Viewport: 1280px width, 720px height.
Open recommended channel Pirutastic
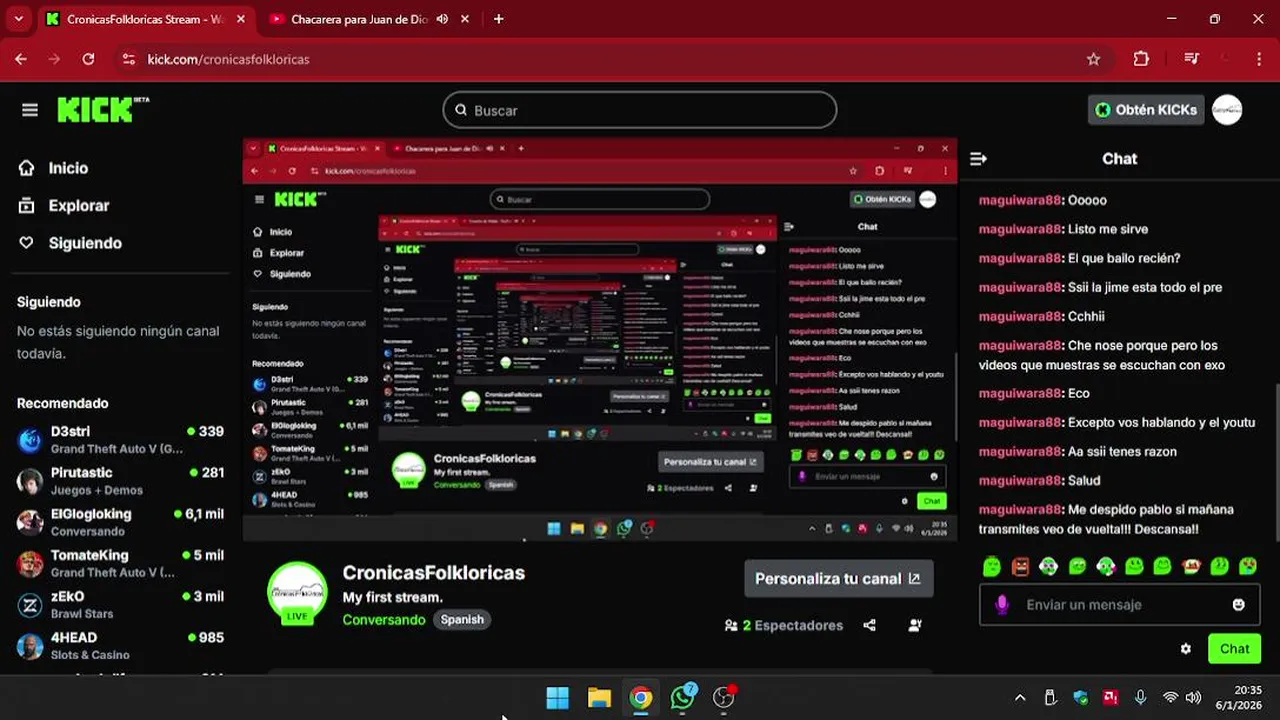[120, 481]
